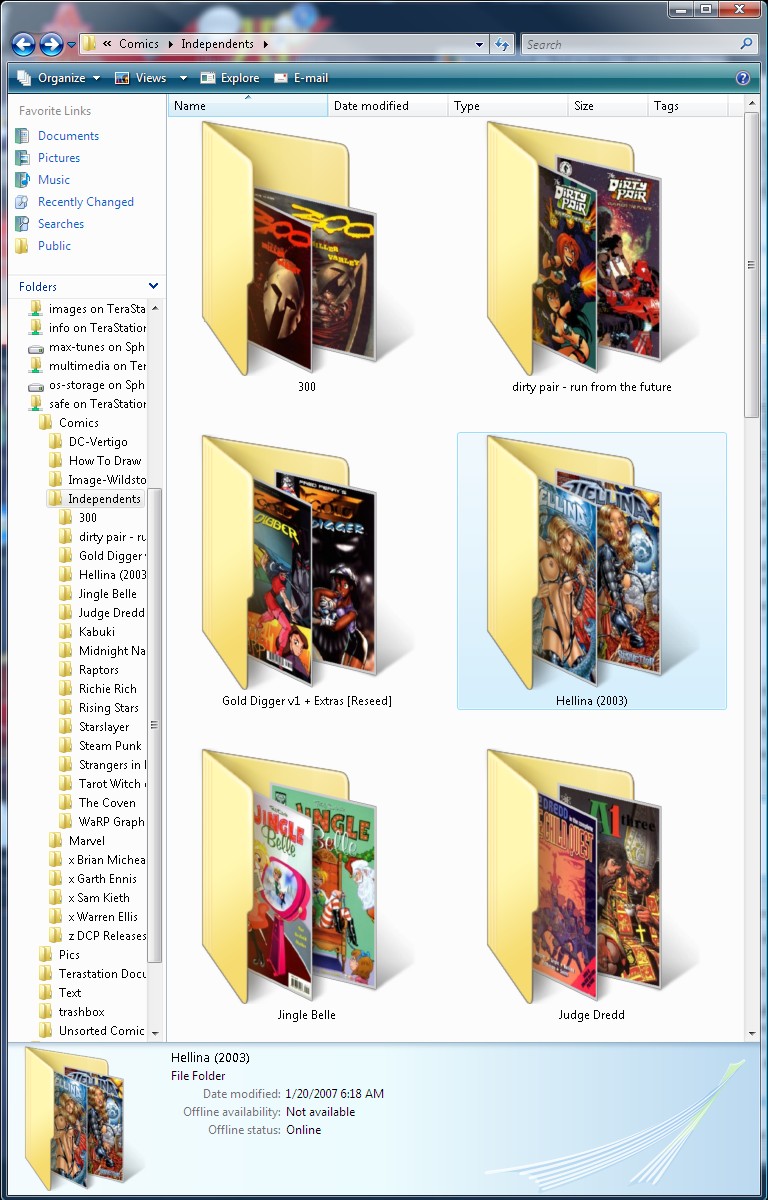
Task: Select the 300 folder thumbnail
Action: pyautogui.click(x=306, y=258)
